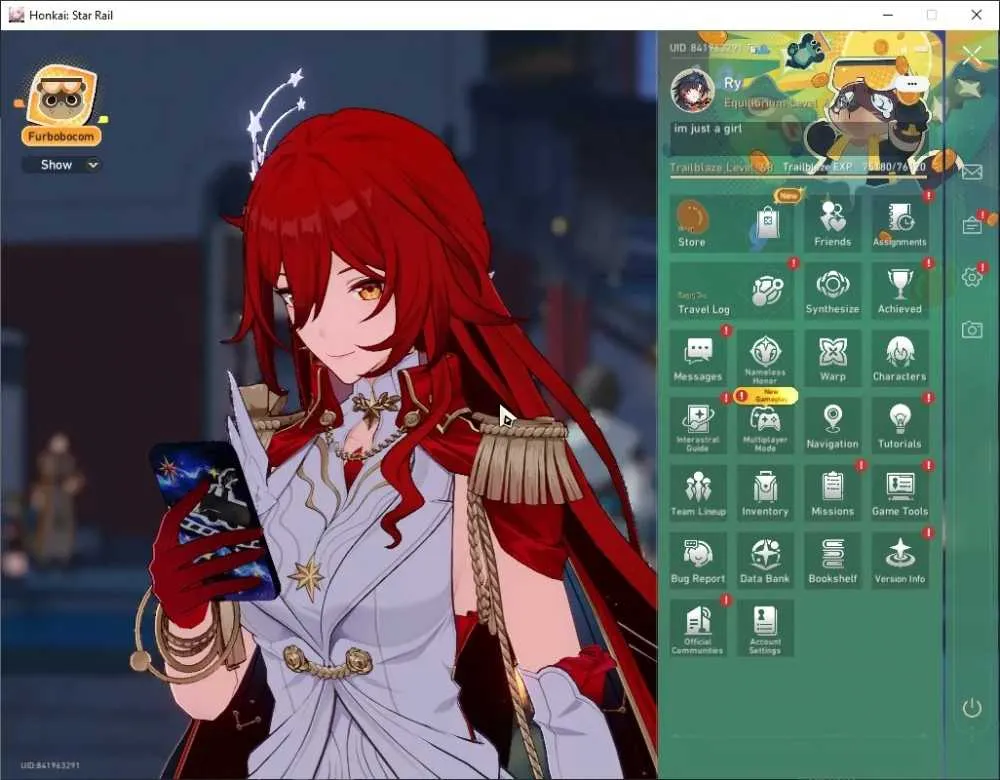
Task: Open Missions
Action: [832, 494]
